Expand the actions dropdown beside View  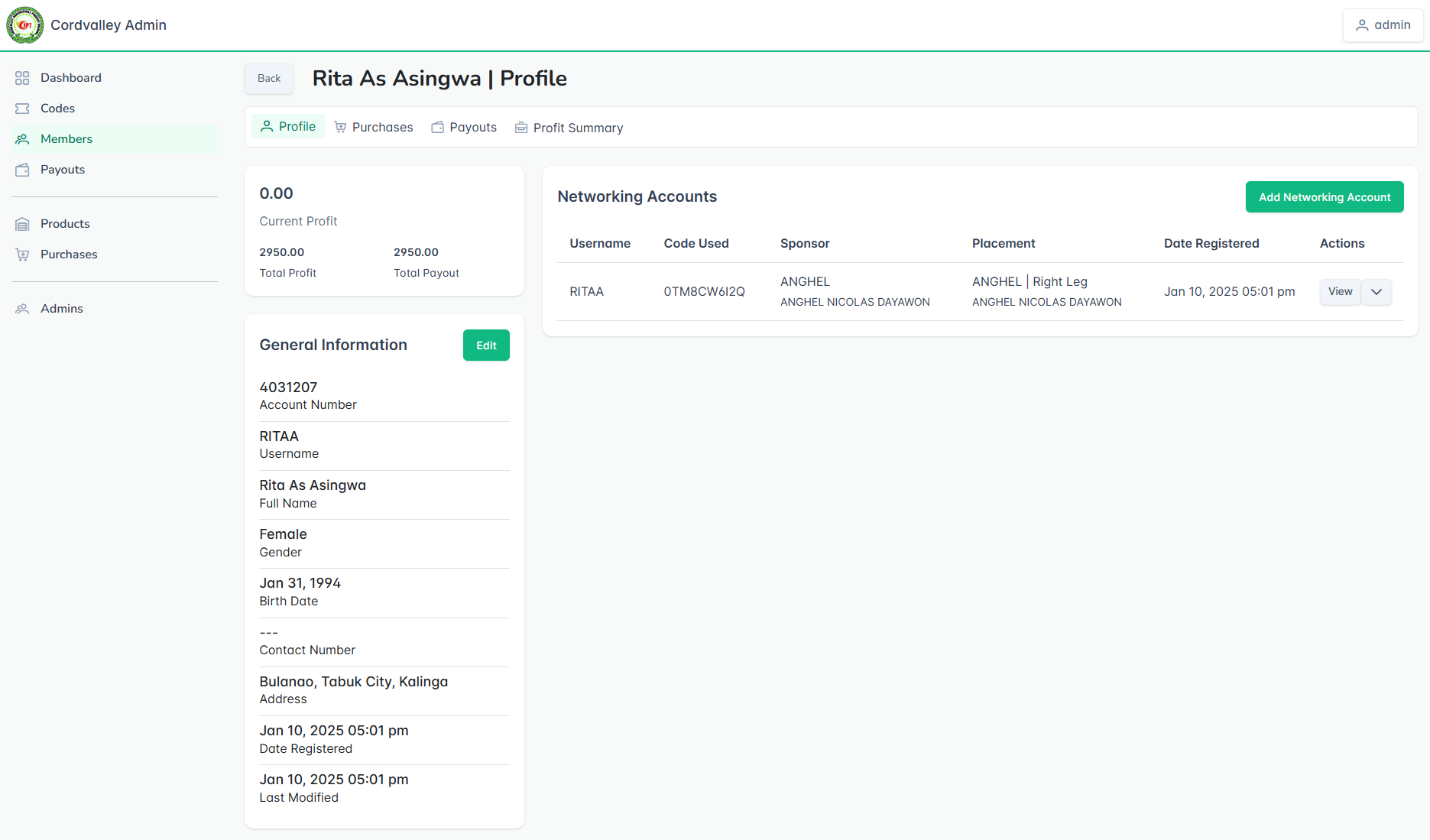1376,291
